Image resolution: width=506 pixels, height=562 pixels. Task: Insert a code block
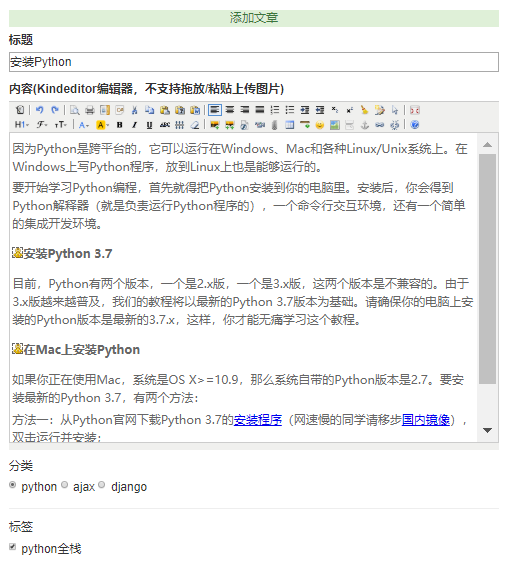click(x=120, y=110)
